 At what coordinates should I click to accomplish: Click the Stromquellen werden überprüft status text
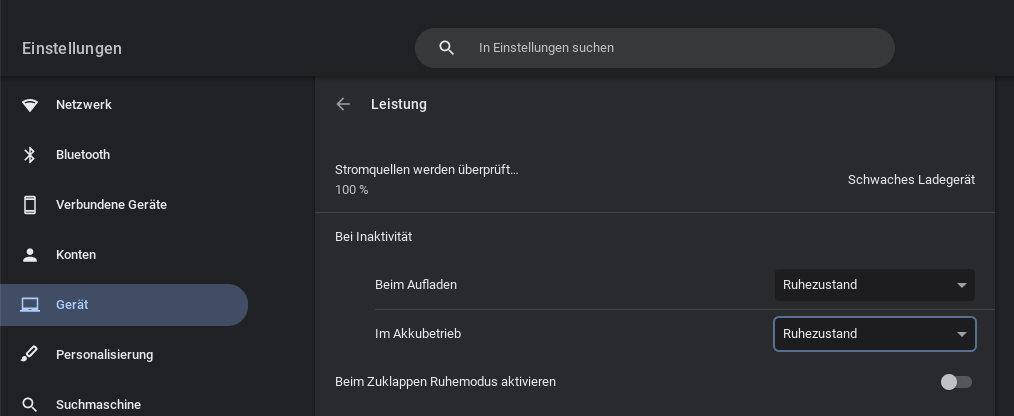(x=427, y=169)
